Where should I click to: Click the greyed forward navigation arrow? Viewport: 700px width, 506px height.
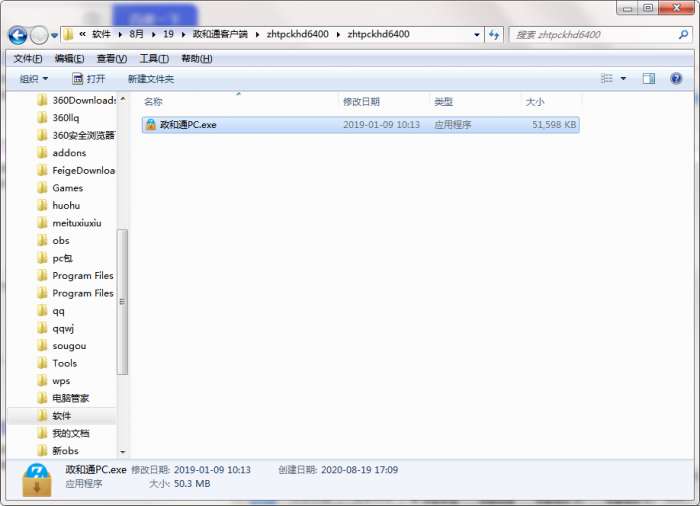point(39,35)
